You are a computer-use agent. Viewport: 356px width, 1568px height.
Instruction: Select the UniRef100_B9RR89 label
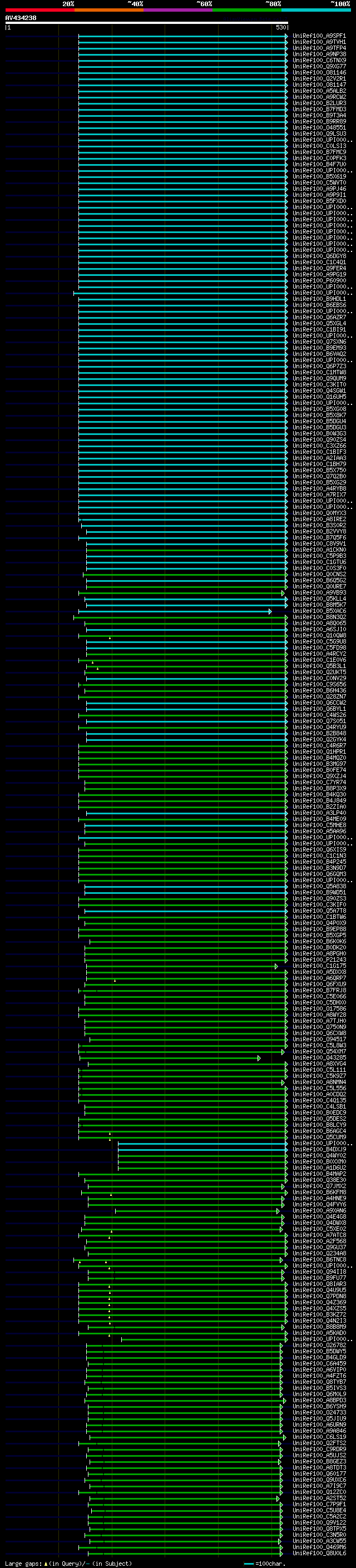pyautogui.click(x=319, y=121)
